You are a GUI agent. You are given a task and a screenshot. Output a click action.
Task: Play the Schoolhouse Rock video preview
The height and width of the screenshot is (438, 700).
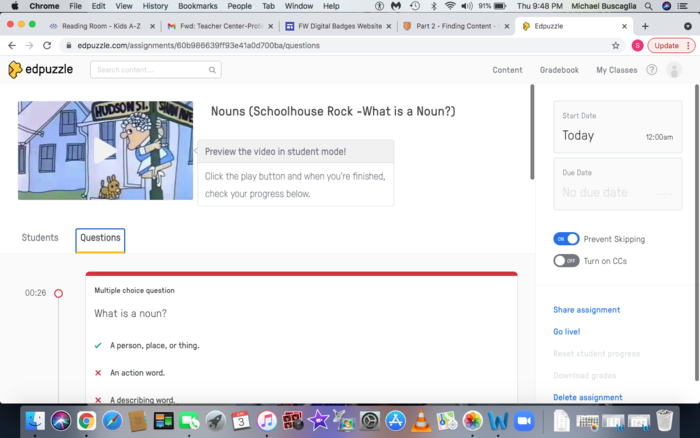point(105,150)
